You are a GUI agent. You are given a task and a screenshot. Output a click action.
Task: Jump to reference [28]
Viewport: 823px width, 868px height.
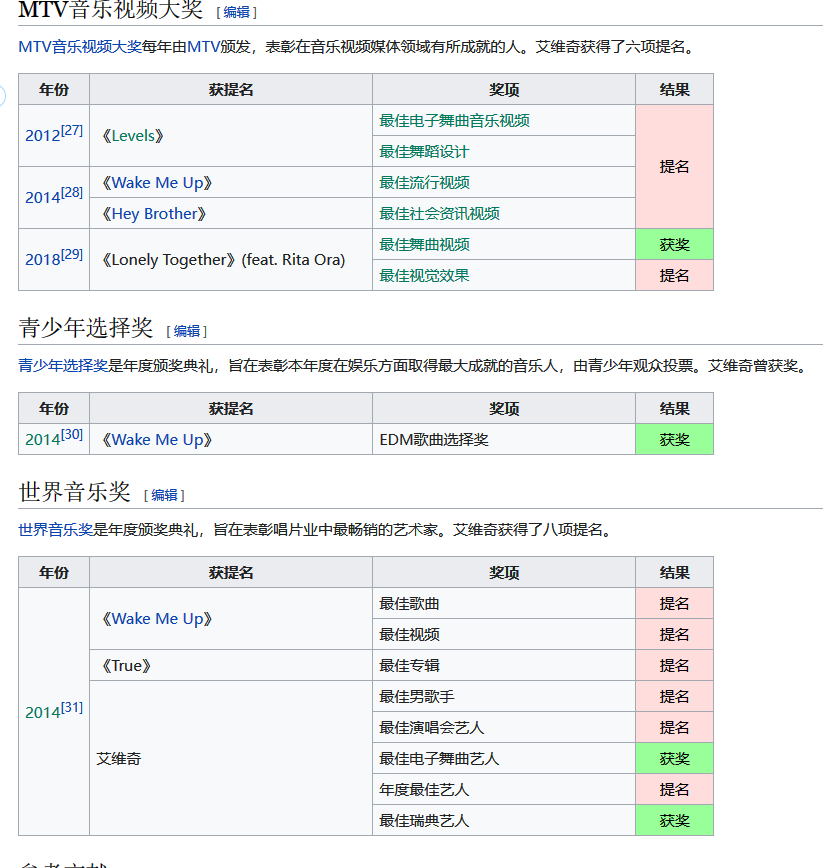[72, 192]
